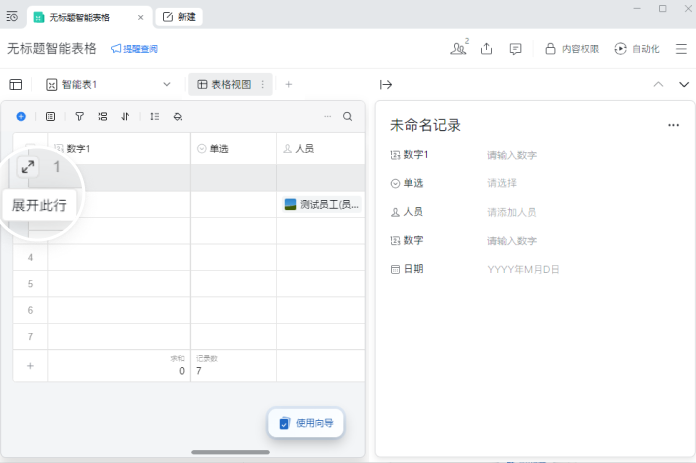Screen dimensions: 696x463
Task: Open the comments icon
Action: point(515,49)
